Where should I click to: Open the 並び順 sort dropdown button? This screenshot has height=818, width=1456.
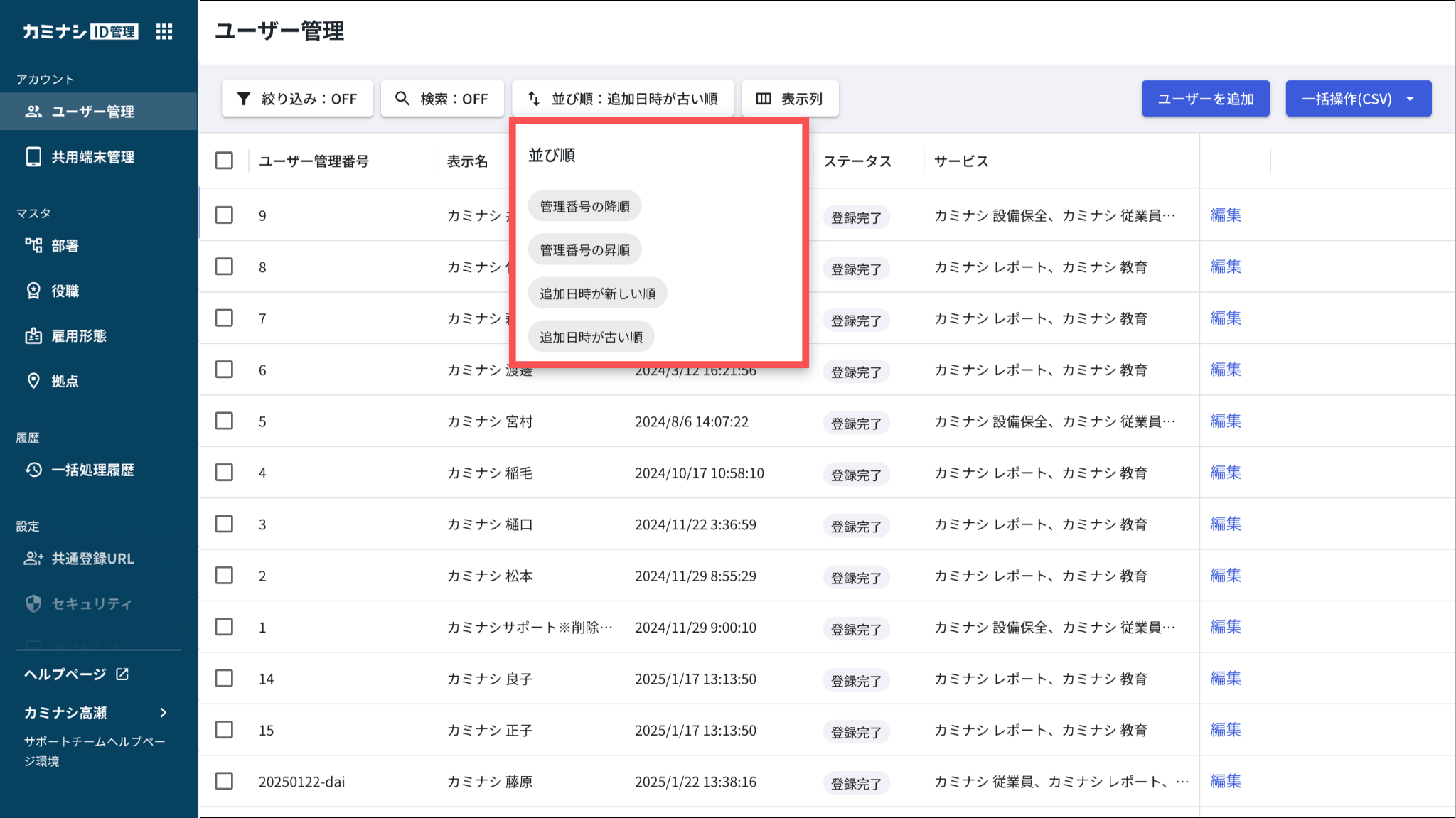click(x=623, y=99)
